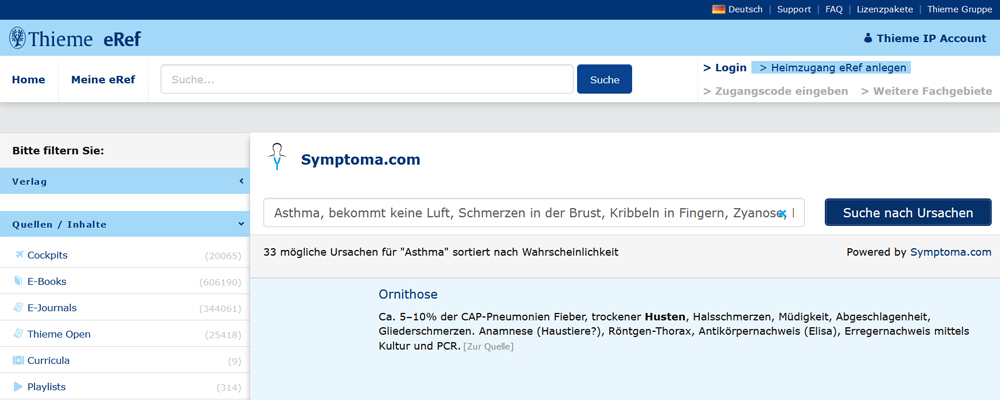
Task: Open the Support link
Action: [794, 10]
